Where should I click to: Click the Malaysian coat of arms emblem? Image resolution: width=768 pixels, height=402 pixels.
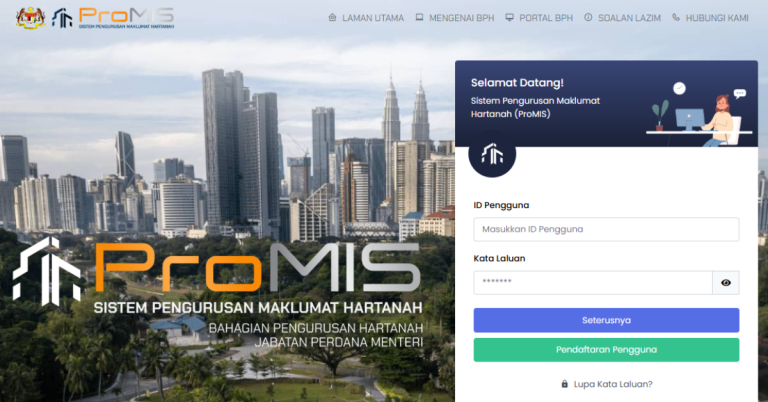30,18
